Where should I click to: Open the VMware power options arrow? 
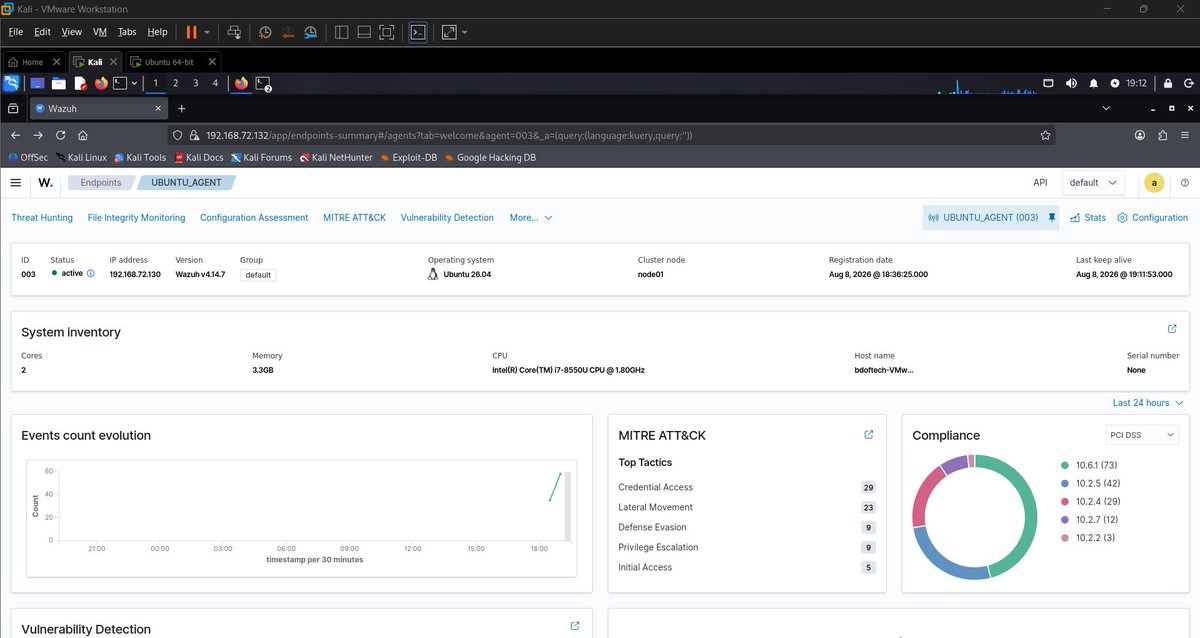[207, 32]
